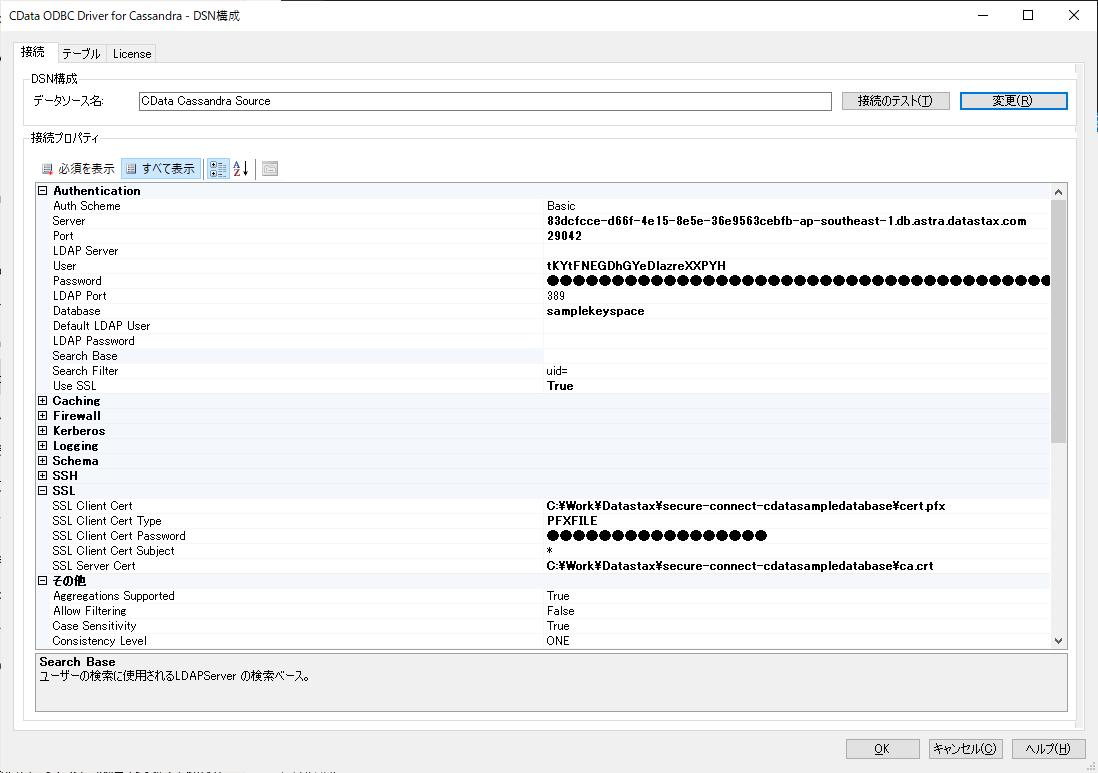Click the Database value samplekeyspace
Screen dimensions: 1098x773
point(595,311)
